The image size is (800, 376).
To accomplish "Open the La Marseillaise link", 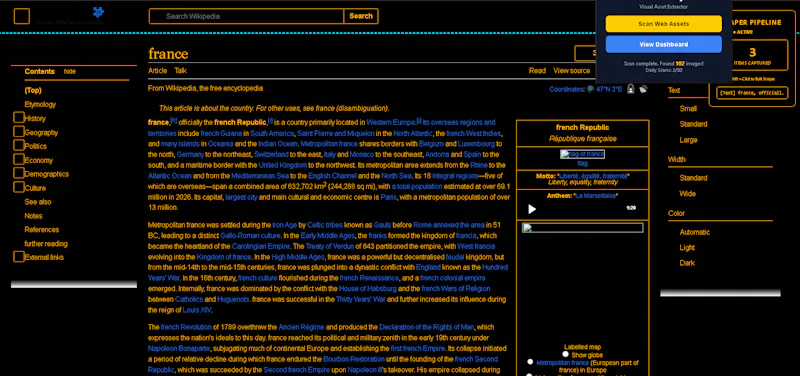I will [x=596, y=195].
